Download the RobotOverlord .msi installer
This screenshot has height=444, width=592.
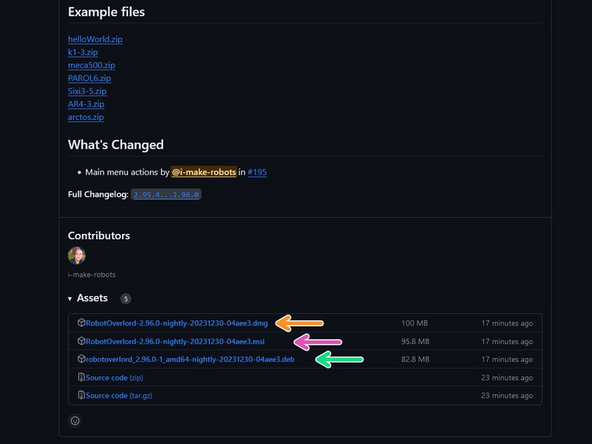175,341
